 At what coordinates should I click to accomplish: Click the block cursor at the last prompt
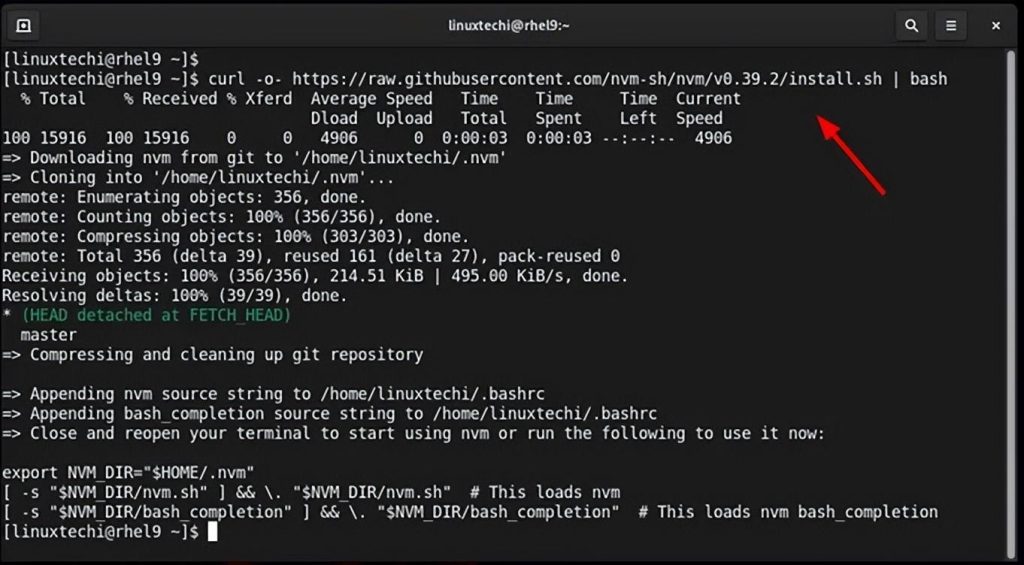[212, 532]
